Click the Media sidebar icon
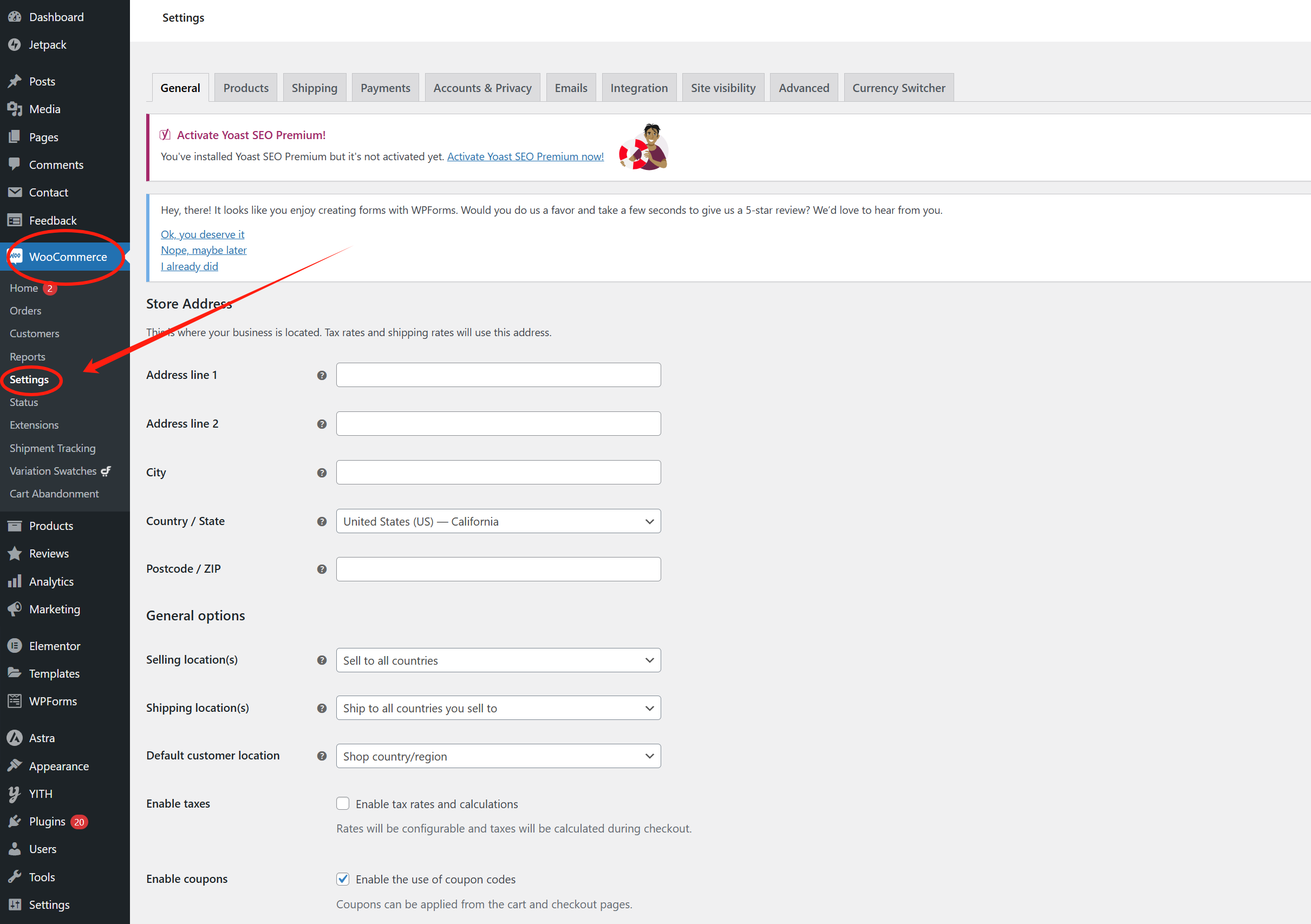 15,108
